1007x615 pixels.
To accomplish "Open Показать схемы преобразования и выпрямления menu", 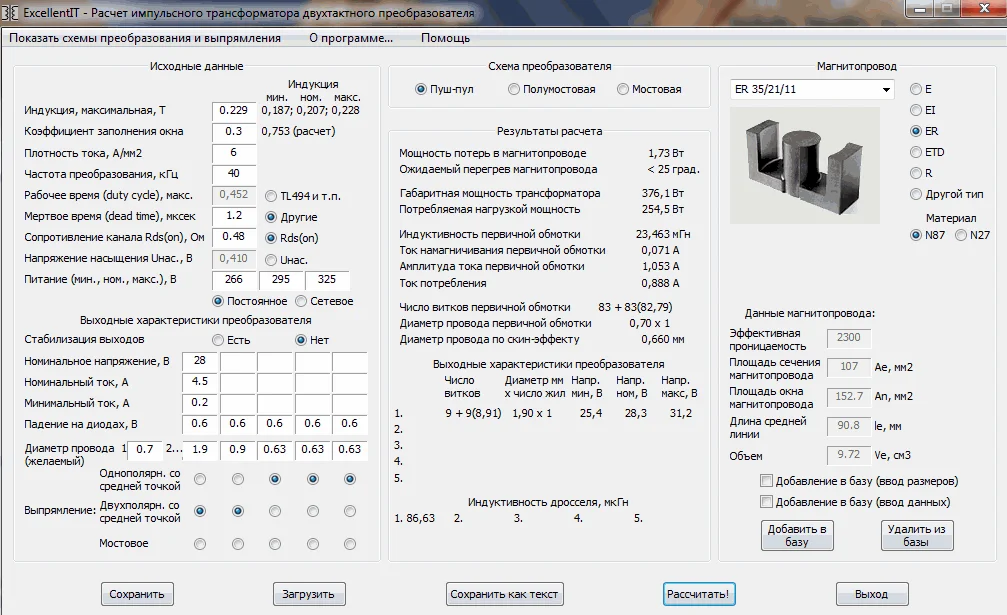I will coord(145,38).
